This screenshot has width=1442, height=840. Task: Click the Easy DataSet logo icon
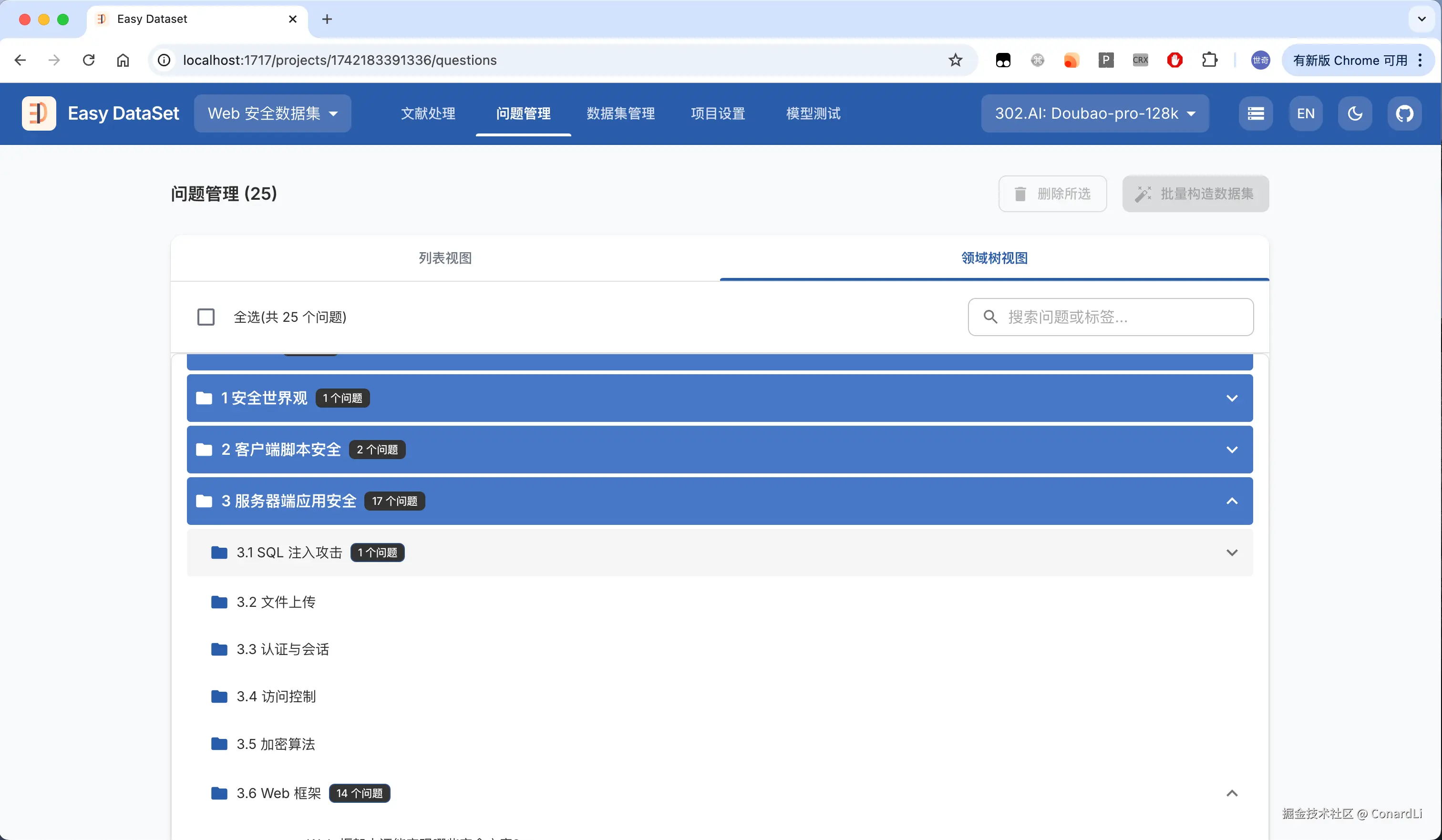(39, 113)
